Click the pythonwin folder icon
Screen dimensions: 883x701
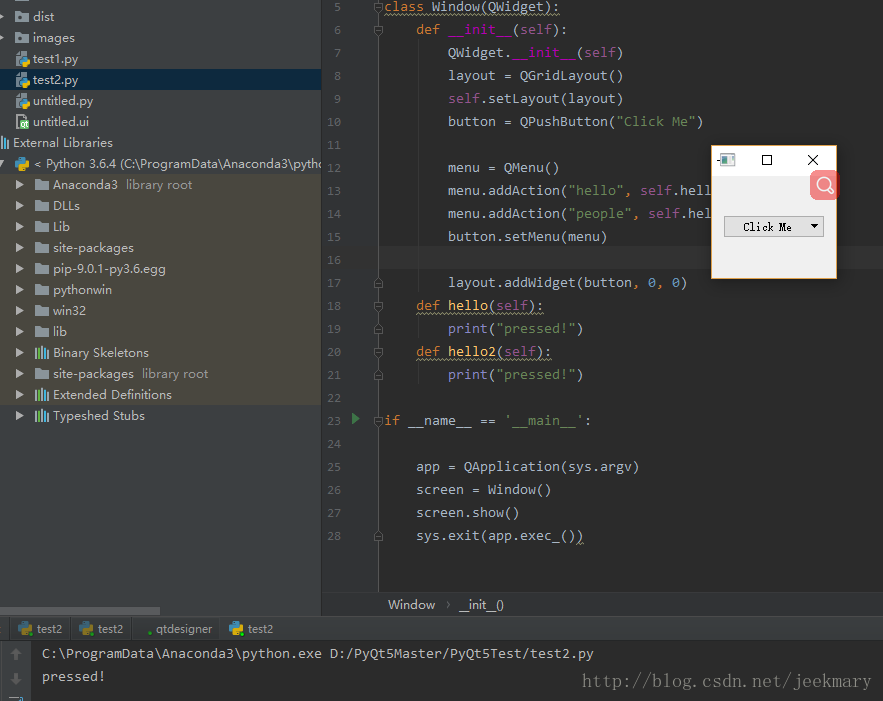[x=42, y=290]
